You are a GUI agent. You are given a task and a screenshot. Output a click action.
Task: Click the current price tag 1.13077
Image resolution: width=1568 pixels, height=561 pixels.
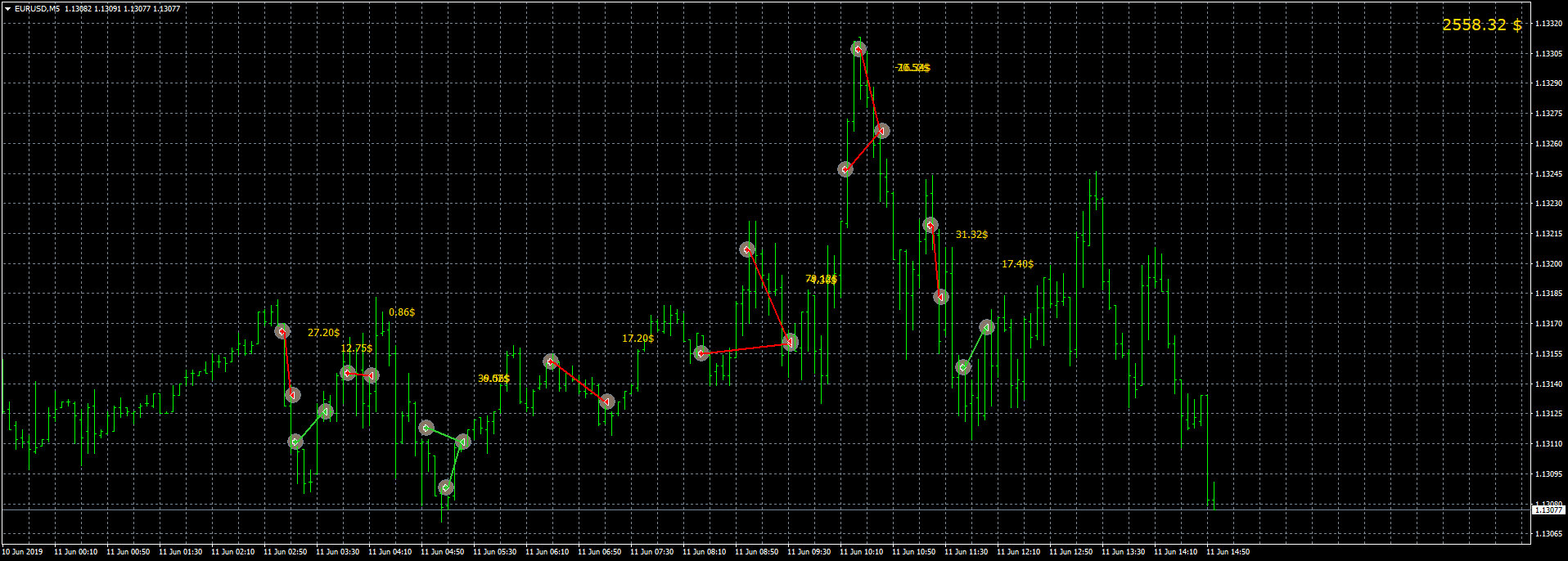(x=1548, y=509)
